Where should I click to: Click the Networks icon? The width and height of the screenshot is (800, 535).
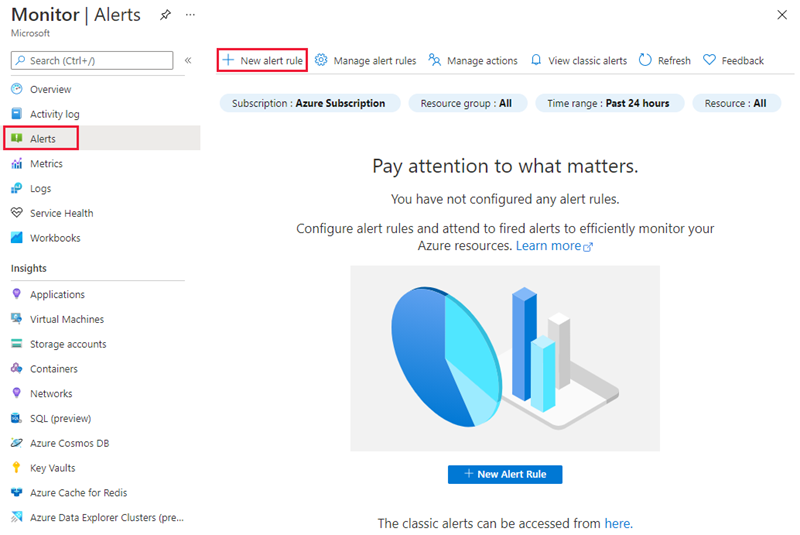tap(17, 393)
